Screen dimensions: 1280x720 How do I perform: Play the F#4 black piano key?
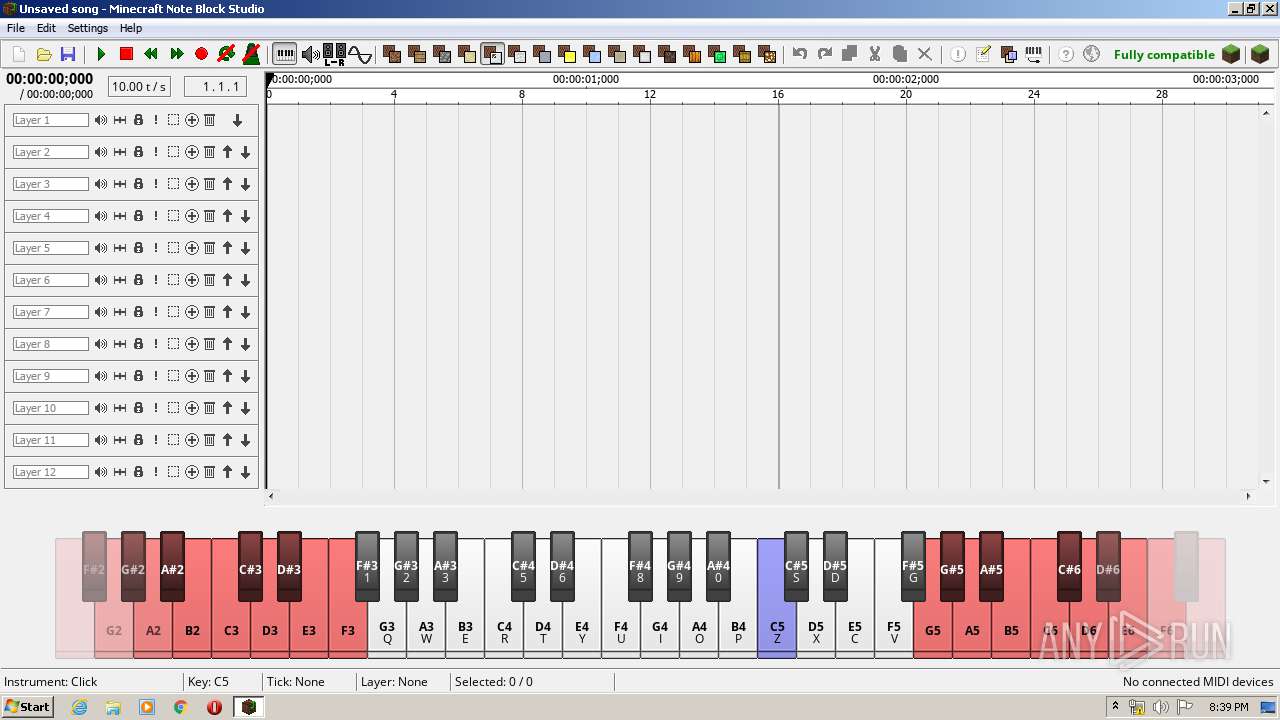pos(640,566)
